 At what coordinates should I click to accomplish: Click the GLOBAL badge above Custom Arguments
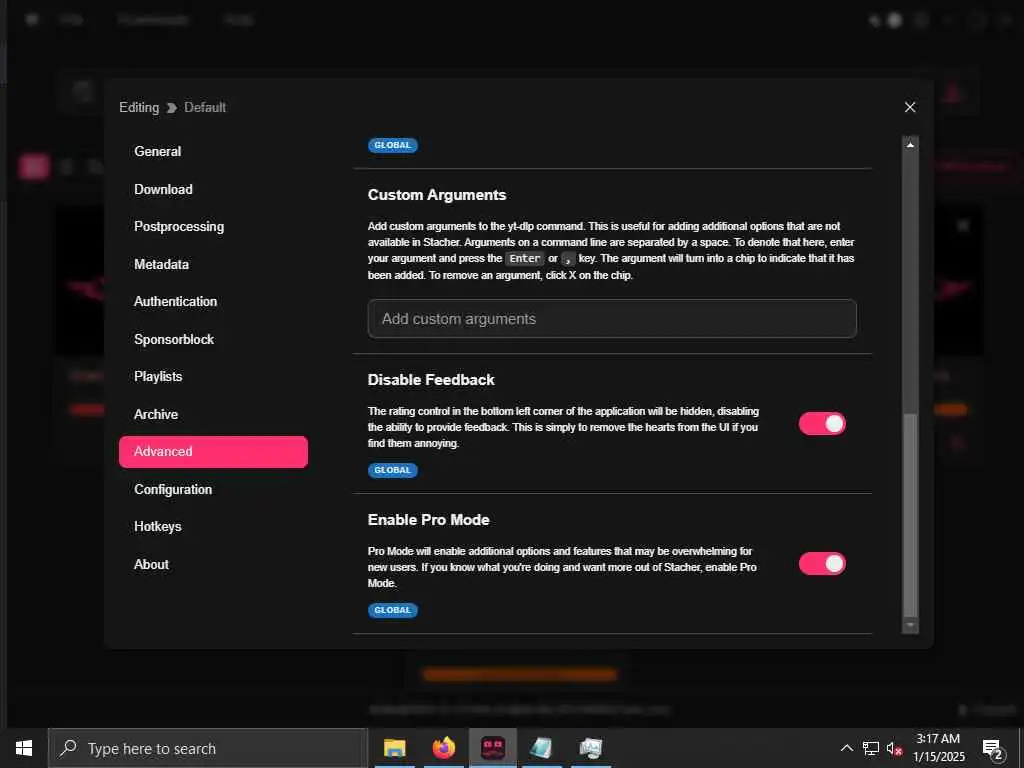[392, 145]
